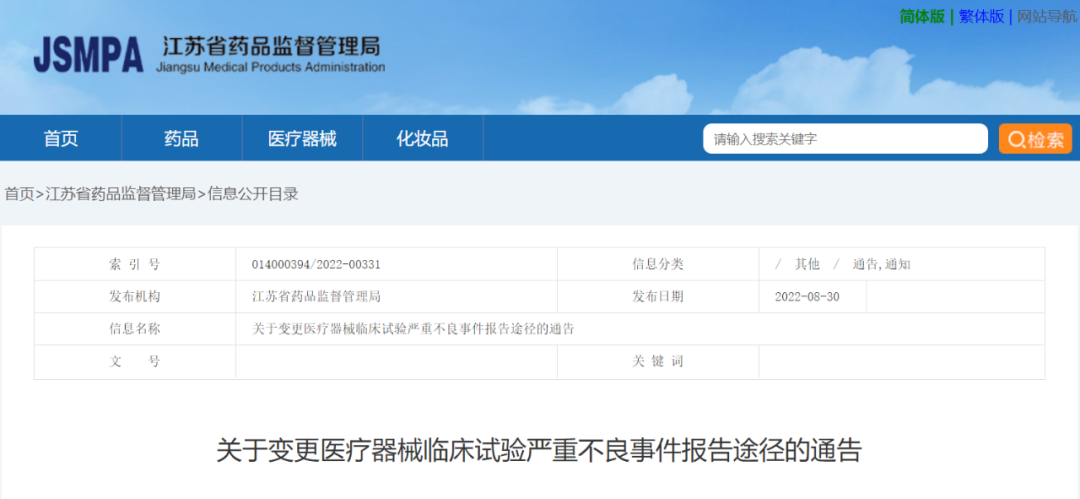
Task: Go to 首页 in breadcrumb
Action: 19,194
